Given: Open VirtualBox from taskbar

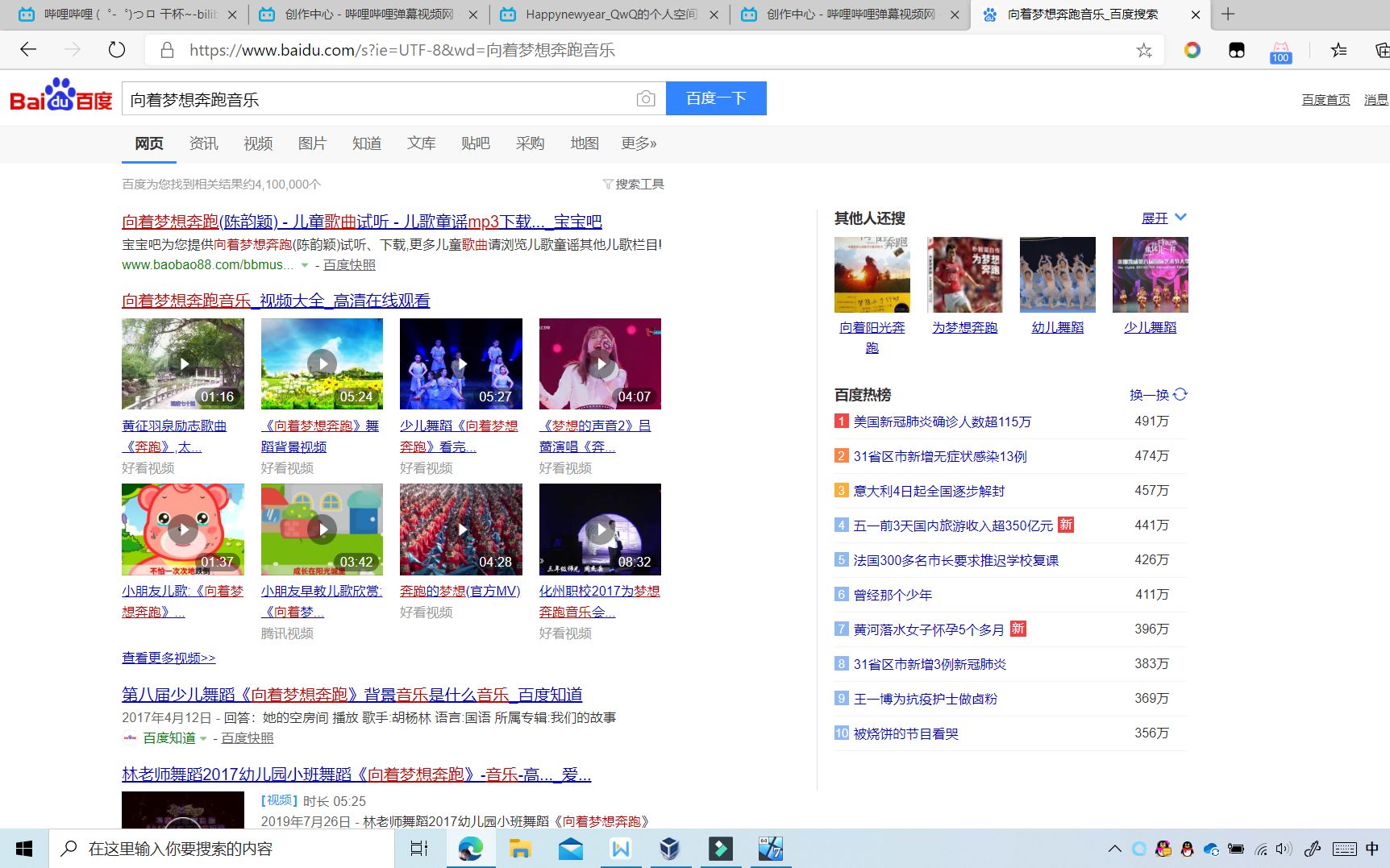Looking at the screenshot, I should [670, 849].
